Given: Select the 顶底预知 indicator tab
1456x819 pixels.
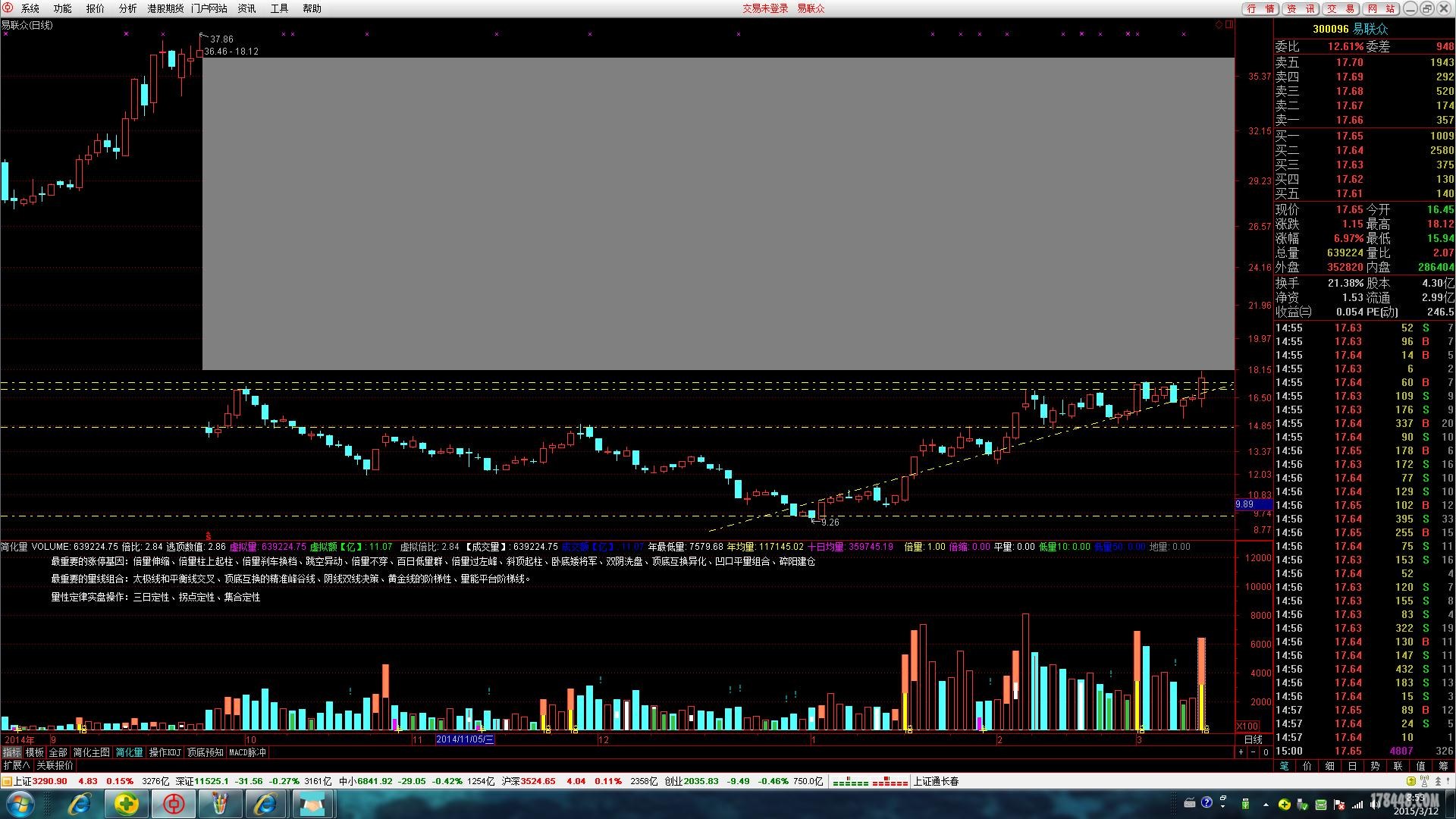Looking at the screenshot, I should 206,752.
